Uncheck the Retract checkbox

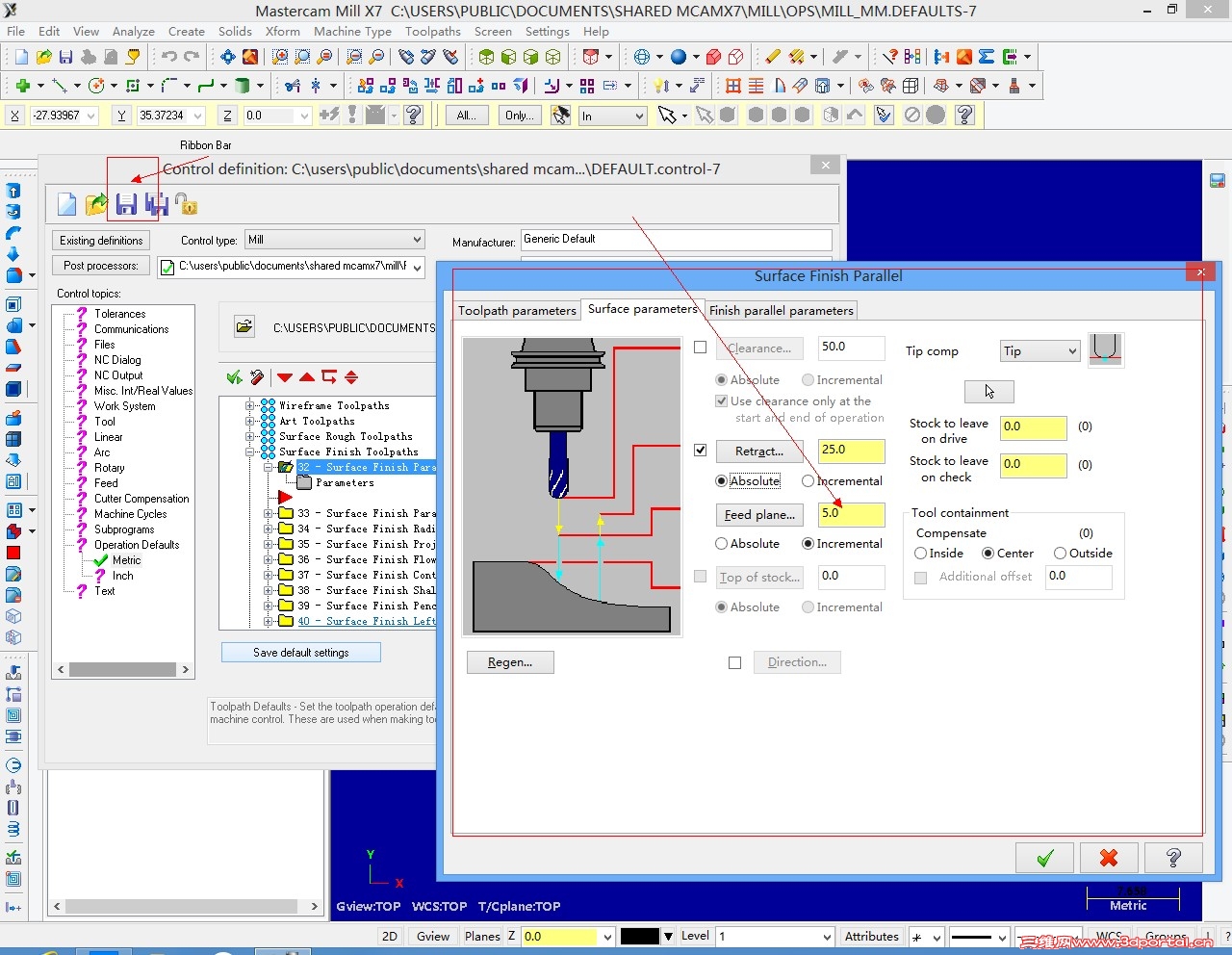701,450
